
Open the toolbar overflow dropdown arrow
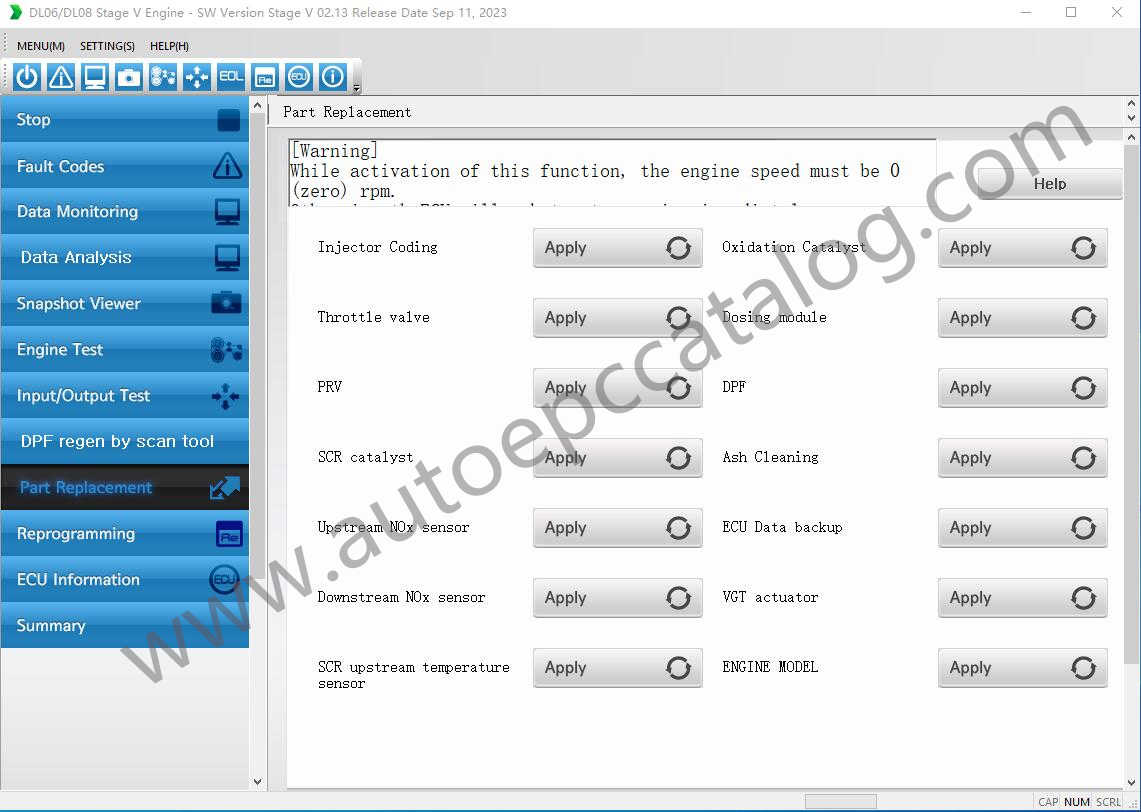[356, 87]
